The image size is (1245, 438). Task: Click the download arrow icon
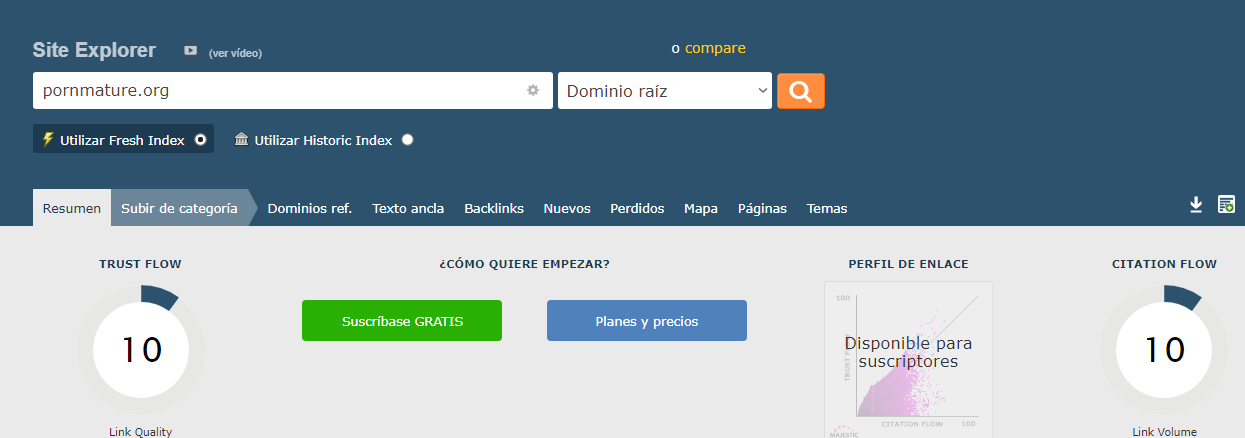(1195, 204)
